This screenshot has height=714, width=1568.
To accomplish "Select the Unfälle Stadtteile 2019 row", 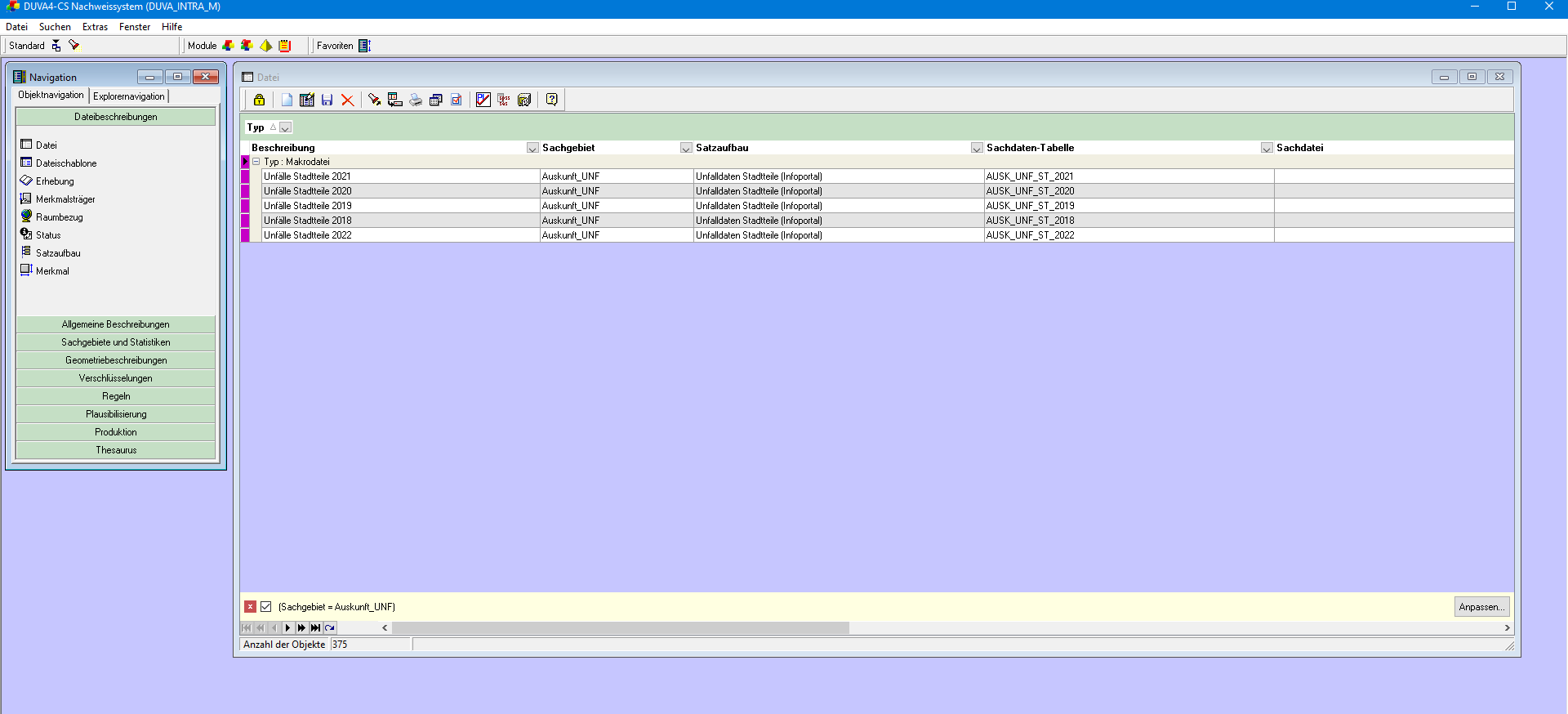I will pyautogui.click(x=308, y=206).
